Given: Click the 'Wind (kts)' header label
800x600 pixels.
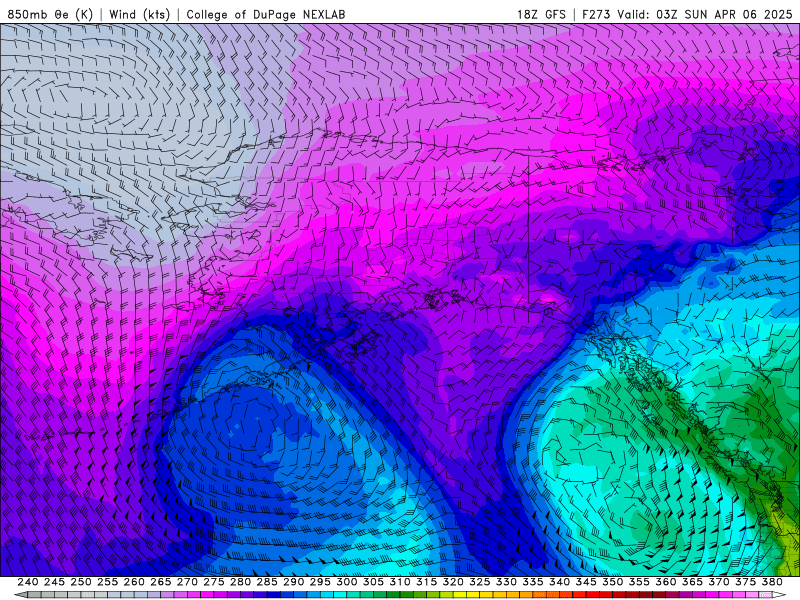Looking at the screenshot, I should [x=140, y=14].
